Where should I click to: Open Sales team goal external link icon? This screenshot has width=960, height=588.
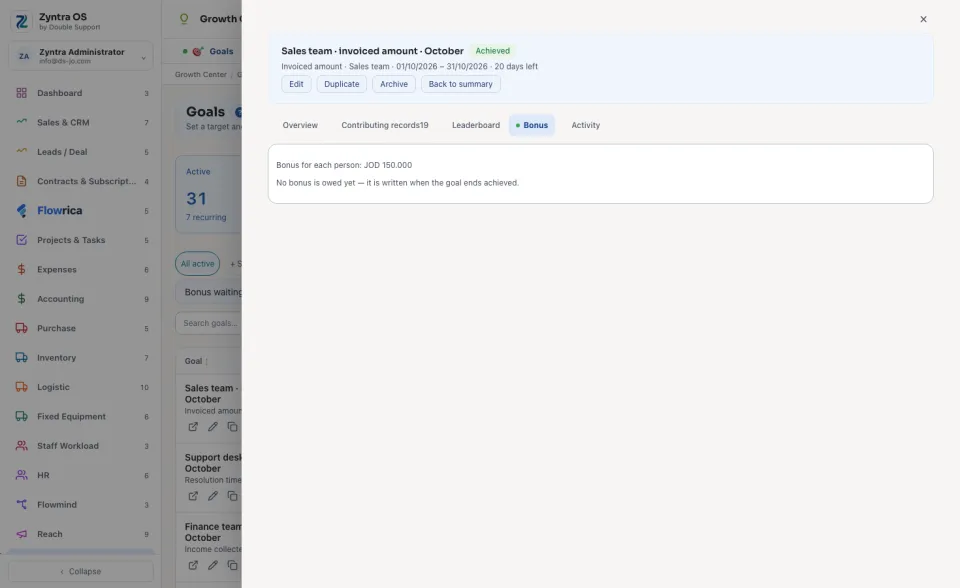193,427
